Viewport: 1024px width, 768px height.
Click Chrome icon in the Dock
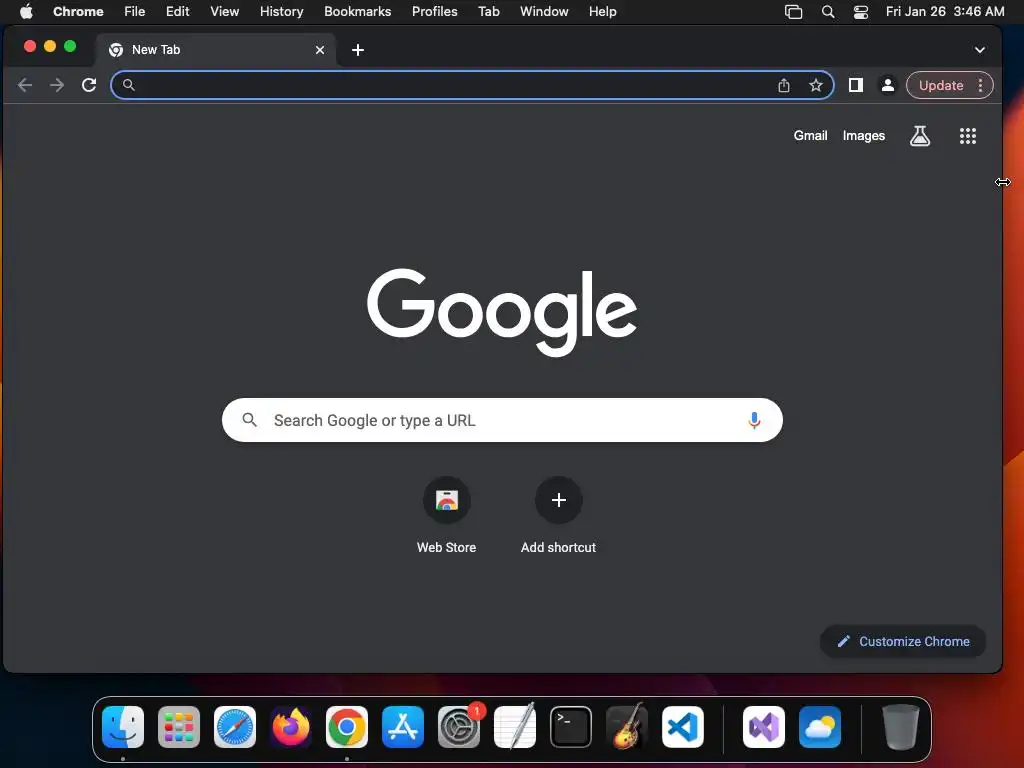coord(347,727)
